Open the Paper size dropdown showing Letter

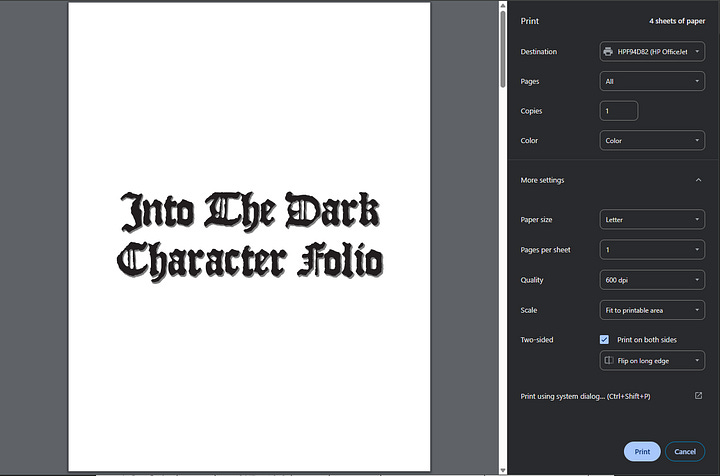(652, 219)
